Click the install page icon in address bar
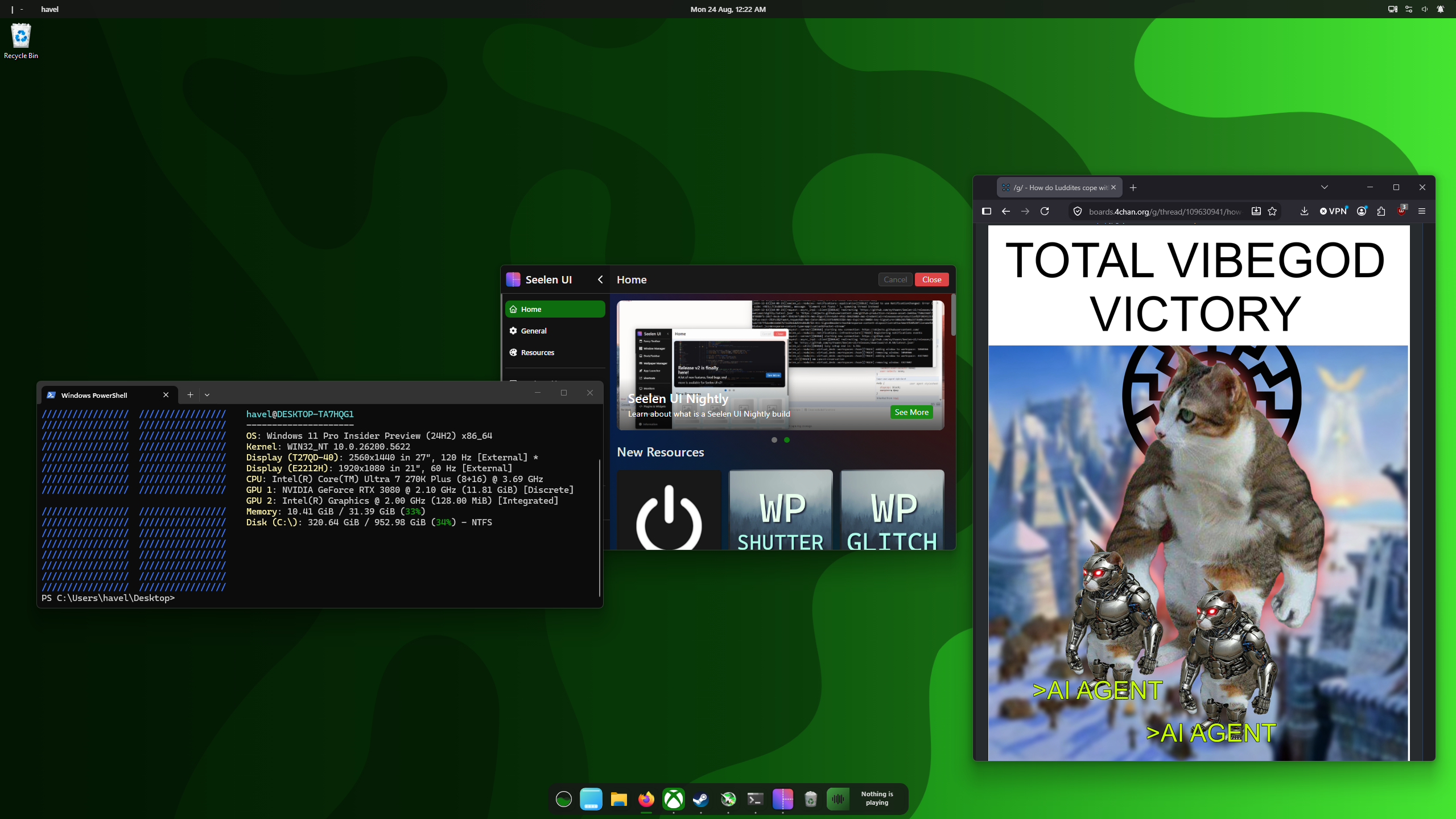Screen dimensions: 1456x819 pyautogui.click(x=1256, y=211)
